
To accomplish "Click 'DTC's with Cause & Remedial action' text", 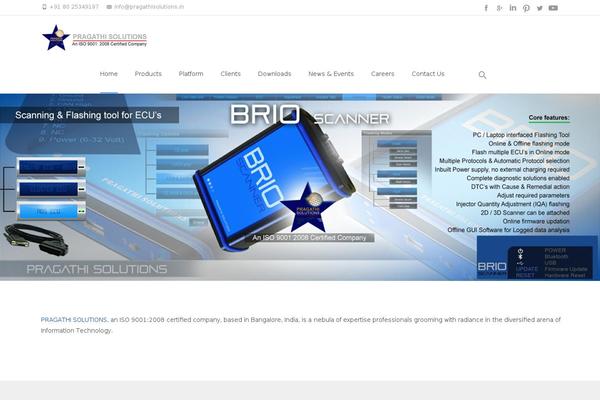I will [x=520, y=187].
